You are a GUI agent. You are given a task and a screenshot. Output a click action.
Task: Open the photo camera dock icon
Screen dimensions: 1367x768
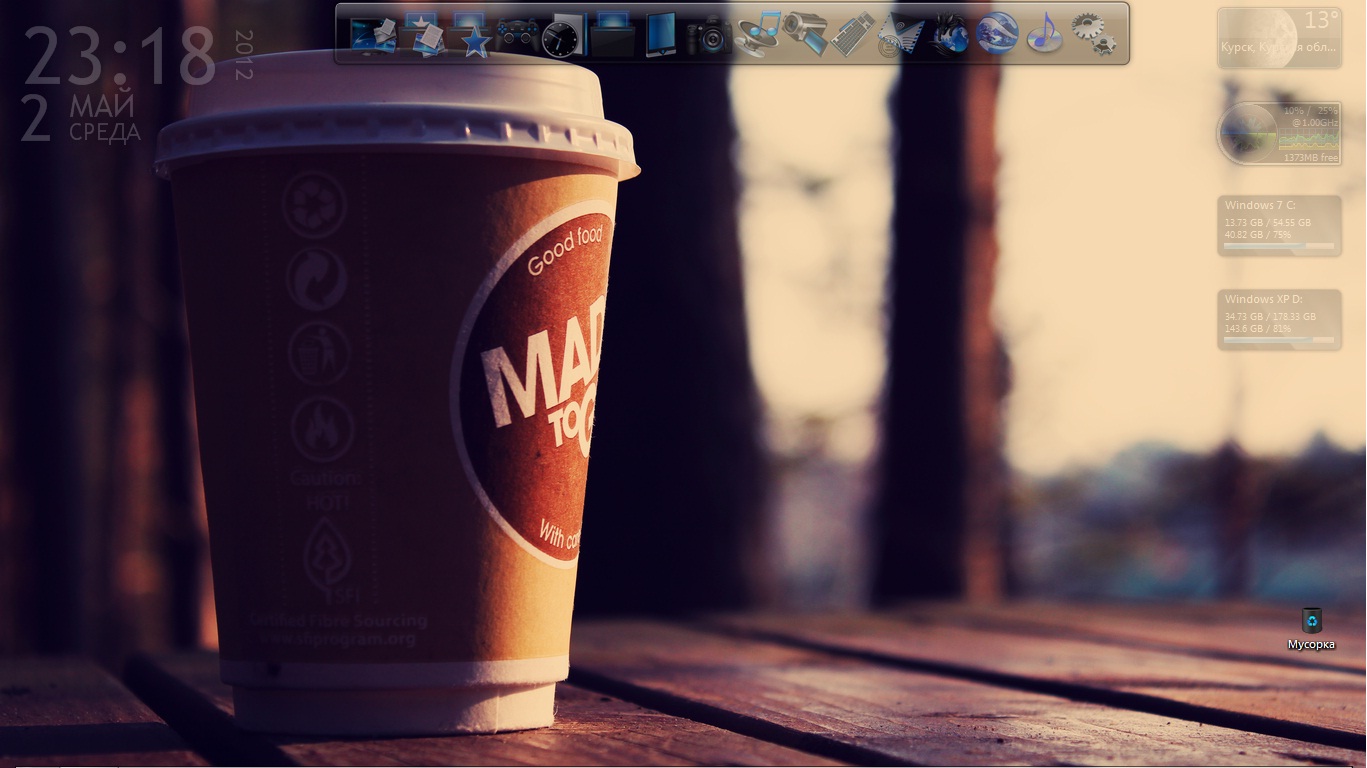coord(709,35)
